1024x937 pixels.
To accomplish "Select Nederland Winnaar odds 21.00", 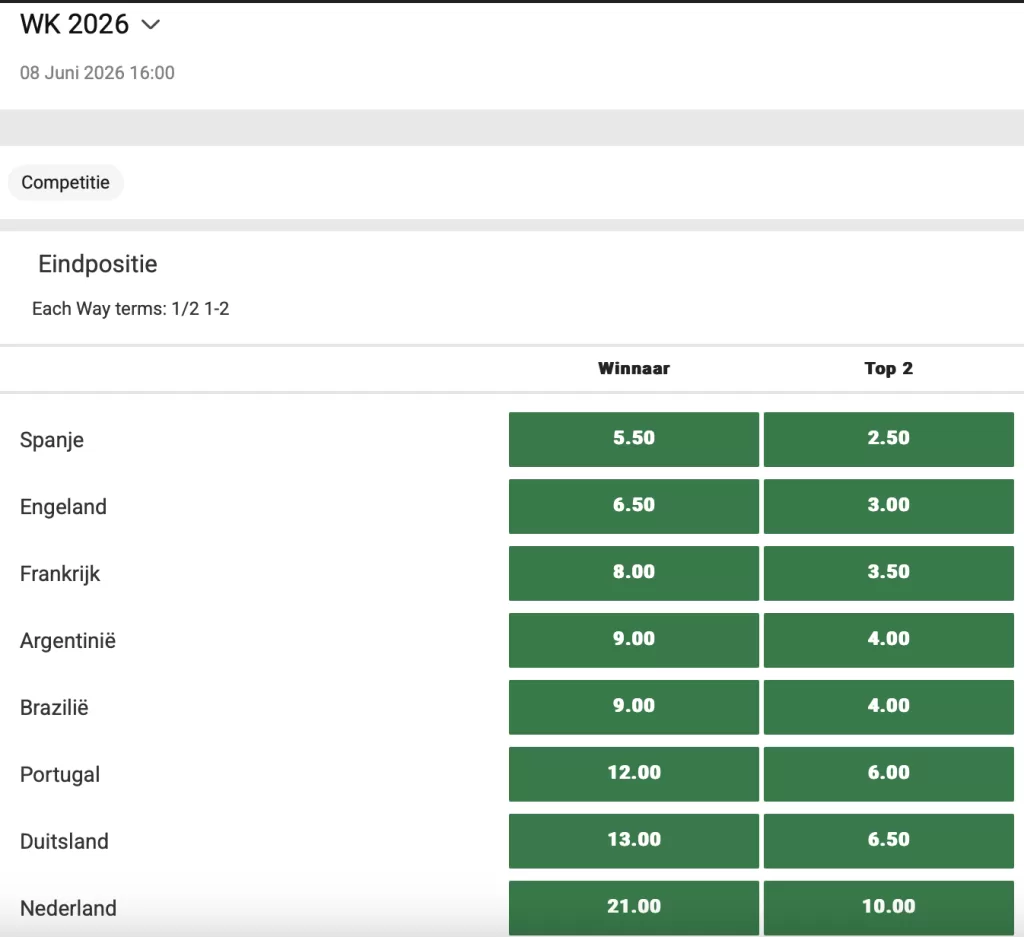I will tap(633, 907).
